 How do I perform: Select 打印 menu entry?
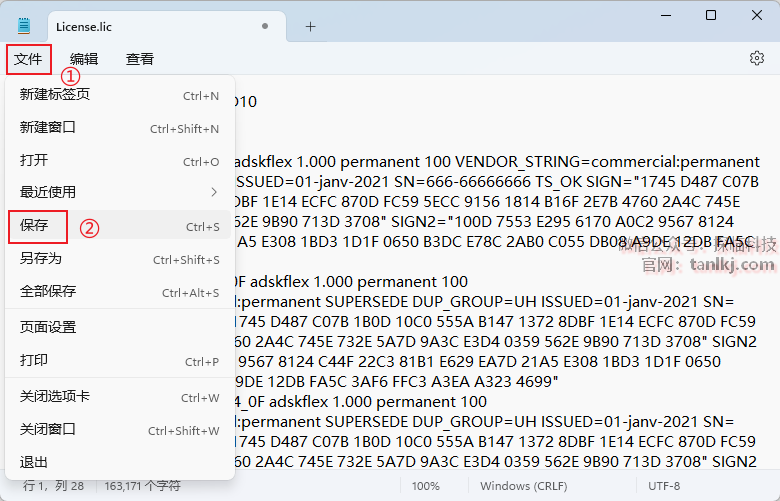pyautogui.click(x=119, y=361)
